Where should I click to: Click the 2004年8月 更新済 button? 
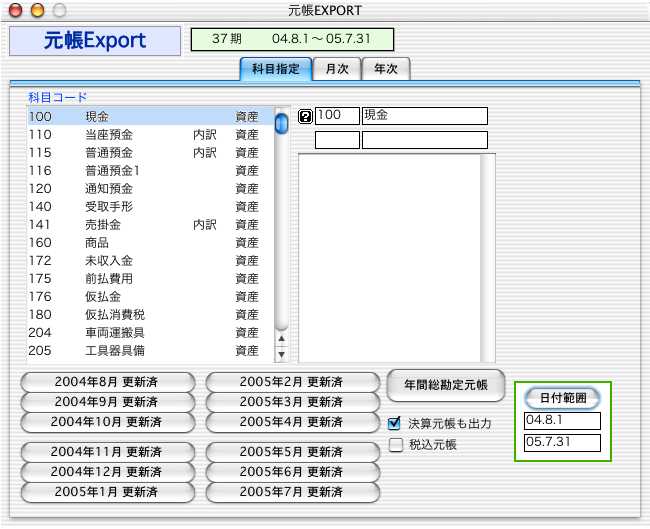pyautogui.click(x=105, y=381)
